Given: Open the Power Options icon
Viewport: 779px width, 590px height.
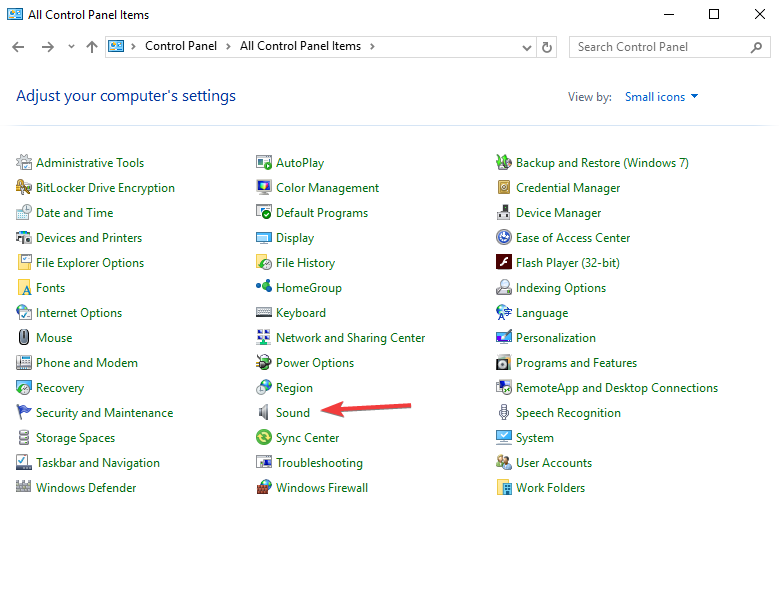Looking at the screenshot, I should (264, 362).
